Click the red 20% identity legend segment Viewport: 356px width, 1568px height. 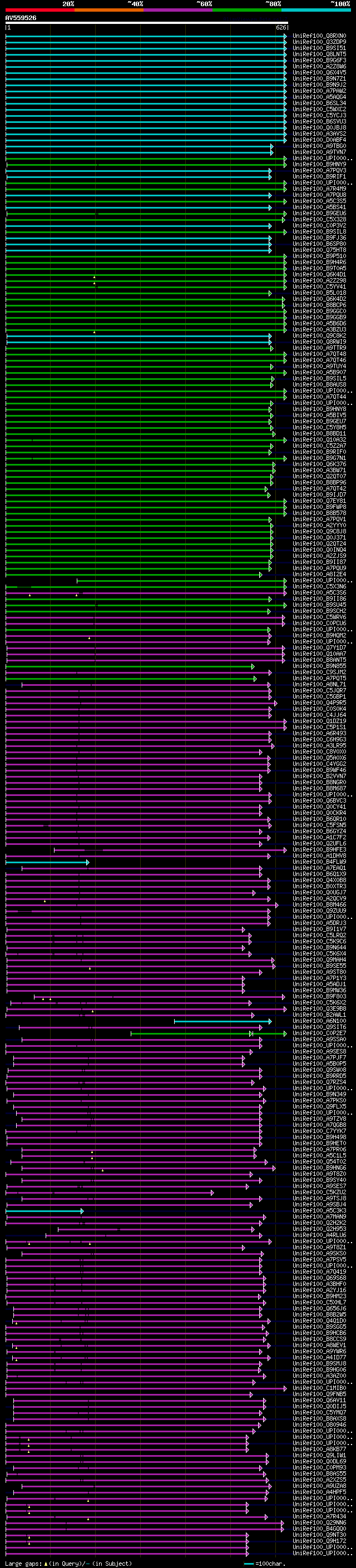pyautogui.click(x=39, y=11)
